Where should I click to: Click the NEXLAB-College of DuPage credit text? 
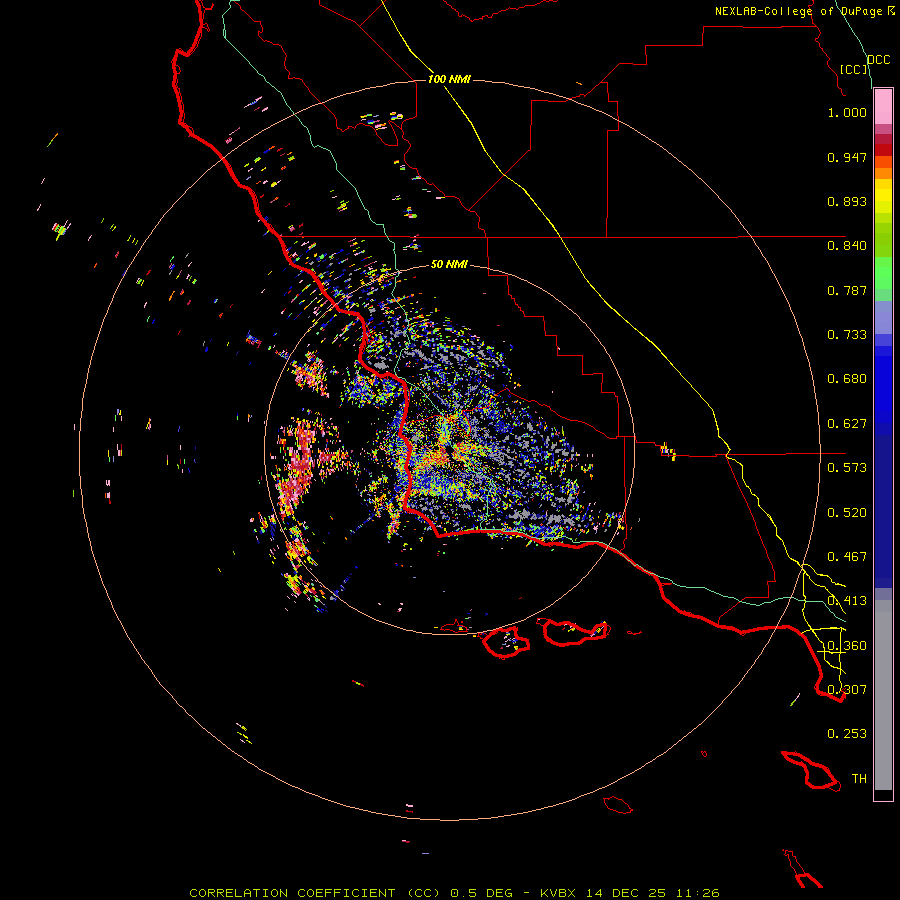coord(805,11)
